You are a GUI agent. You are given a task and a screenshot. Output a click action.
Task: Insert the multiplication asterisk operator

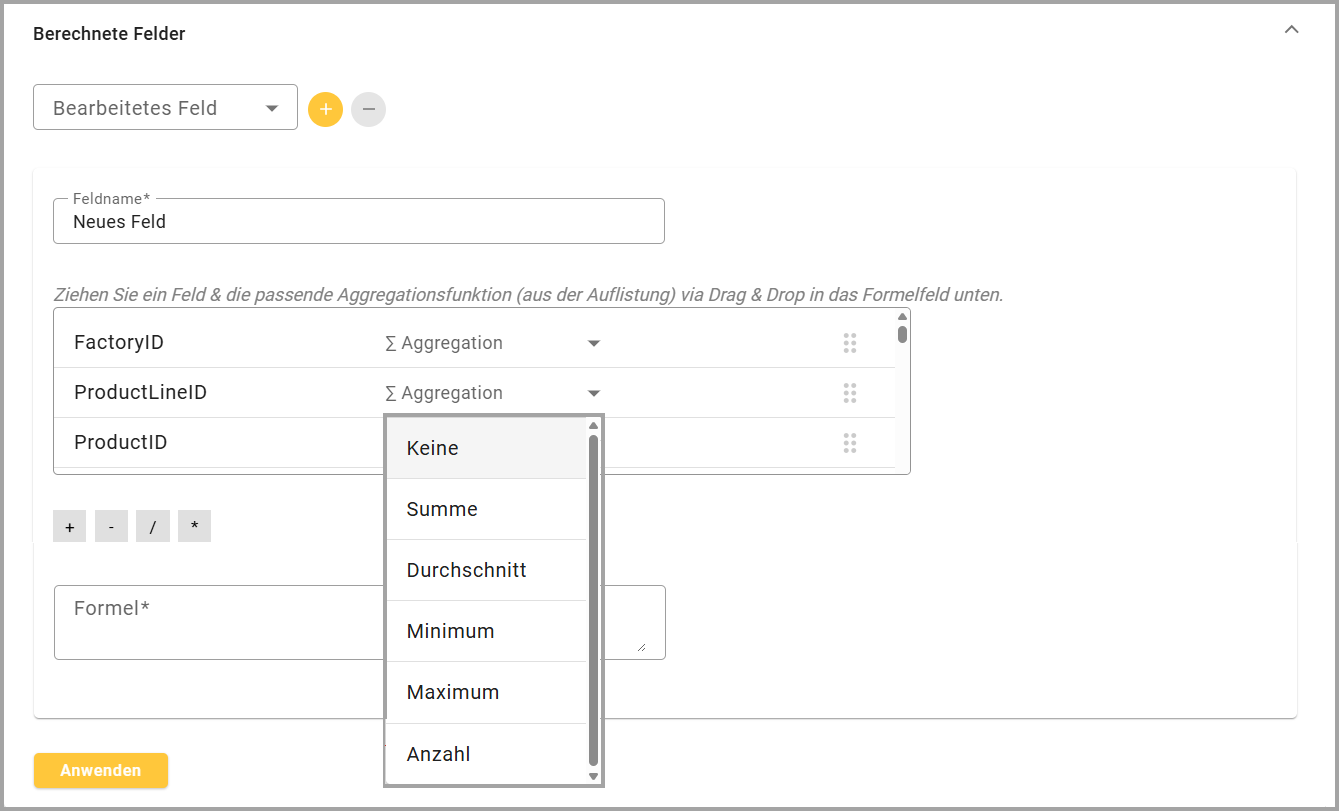[194, 527]
